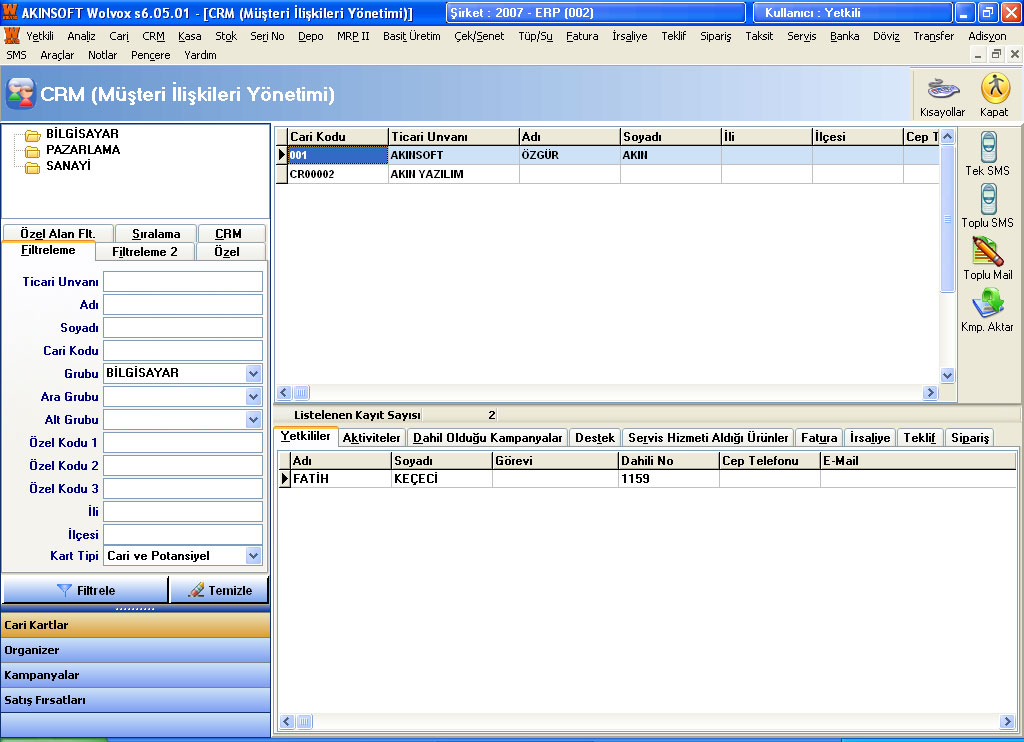
Task: Launch Toplu Mail bulk email tool
Action: point(987,258)
